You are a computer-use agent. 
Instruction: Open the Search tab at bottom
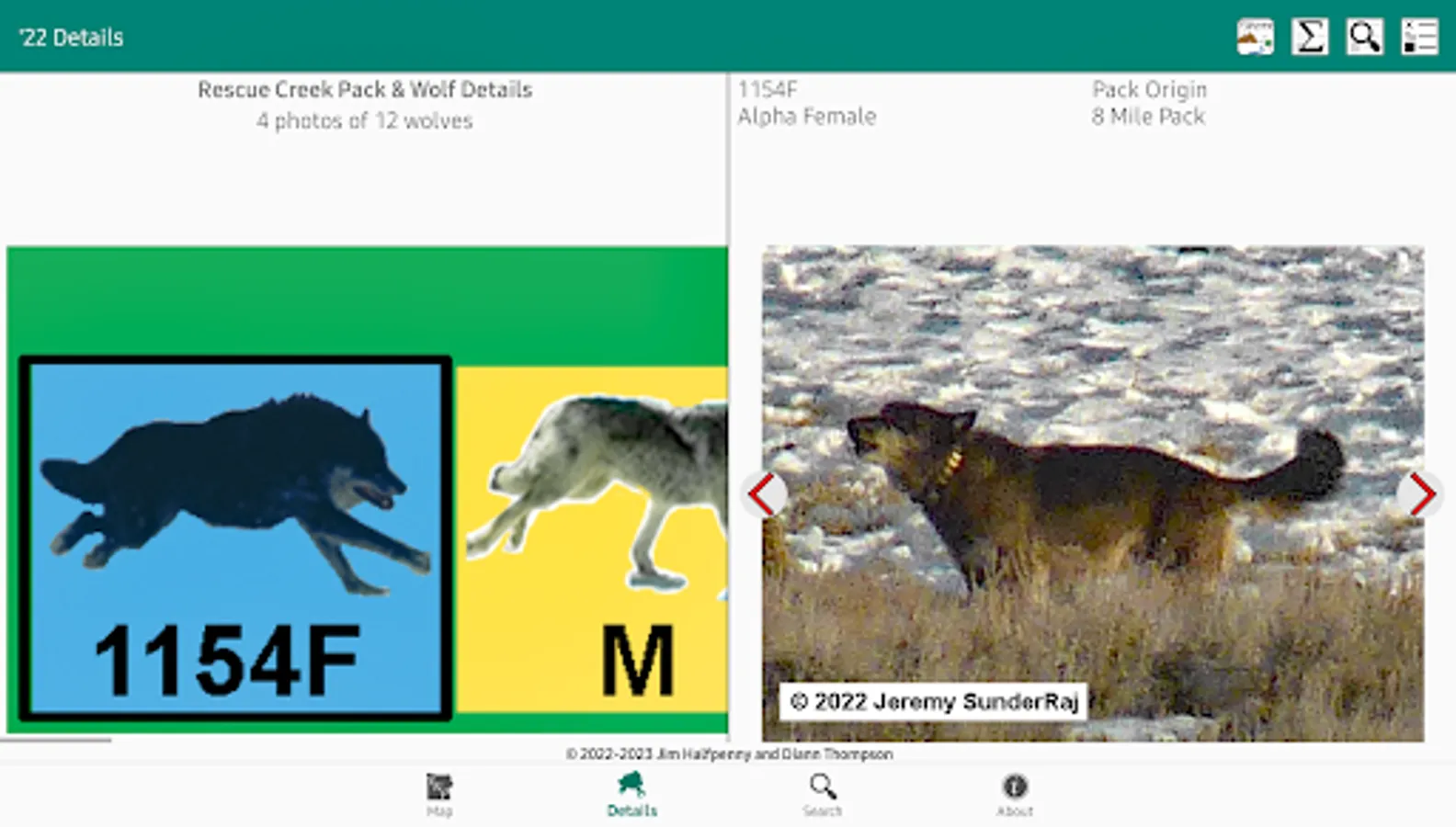[x=823, y=795]
